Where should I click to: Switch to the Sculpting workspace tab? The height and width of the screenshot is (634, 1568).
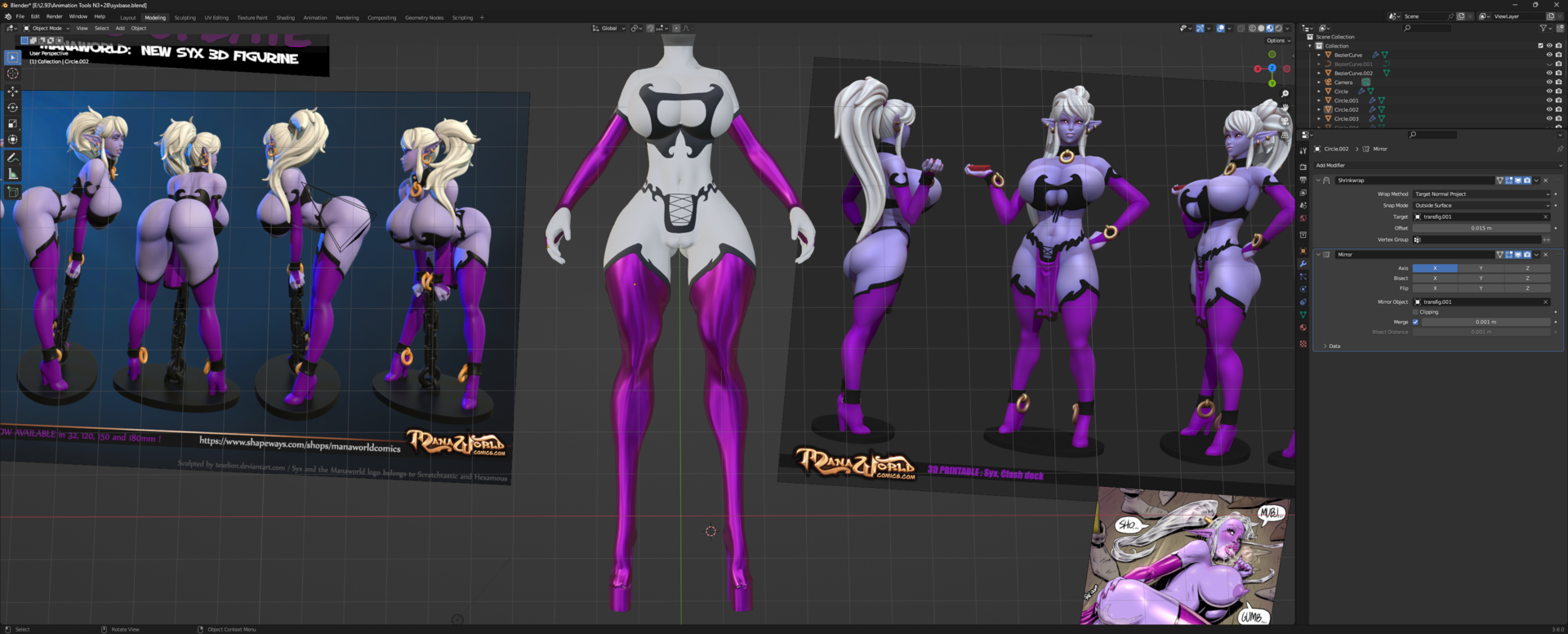185,18
